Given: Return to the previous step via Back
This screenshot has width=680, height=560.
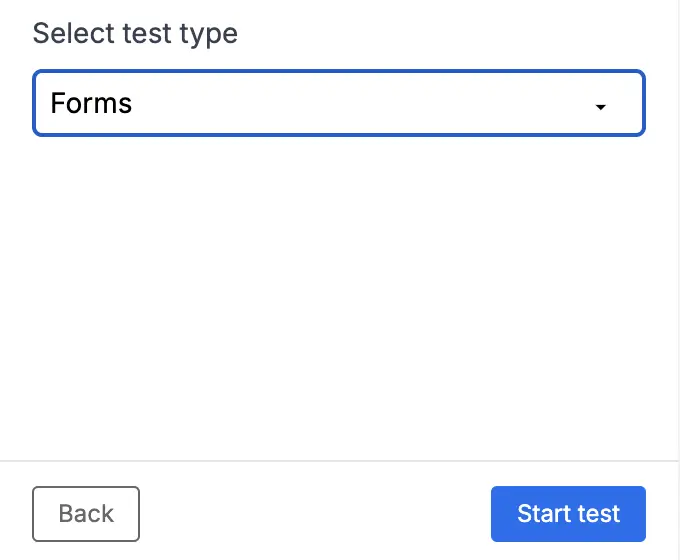Looking at the screenshot, I should pyautogui.click(x=86, y=514).
